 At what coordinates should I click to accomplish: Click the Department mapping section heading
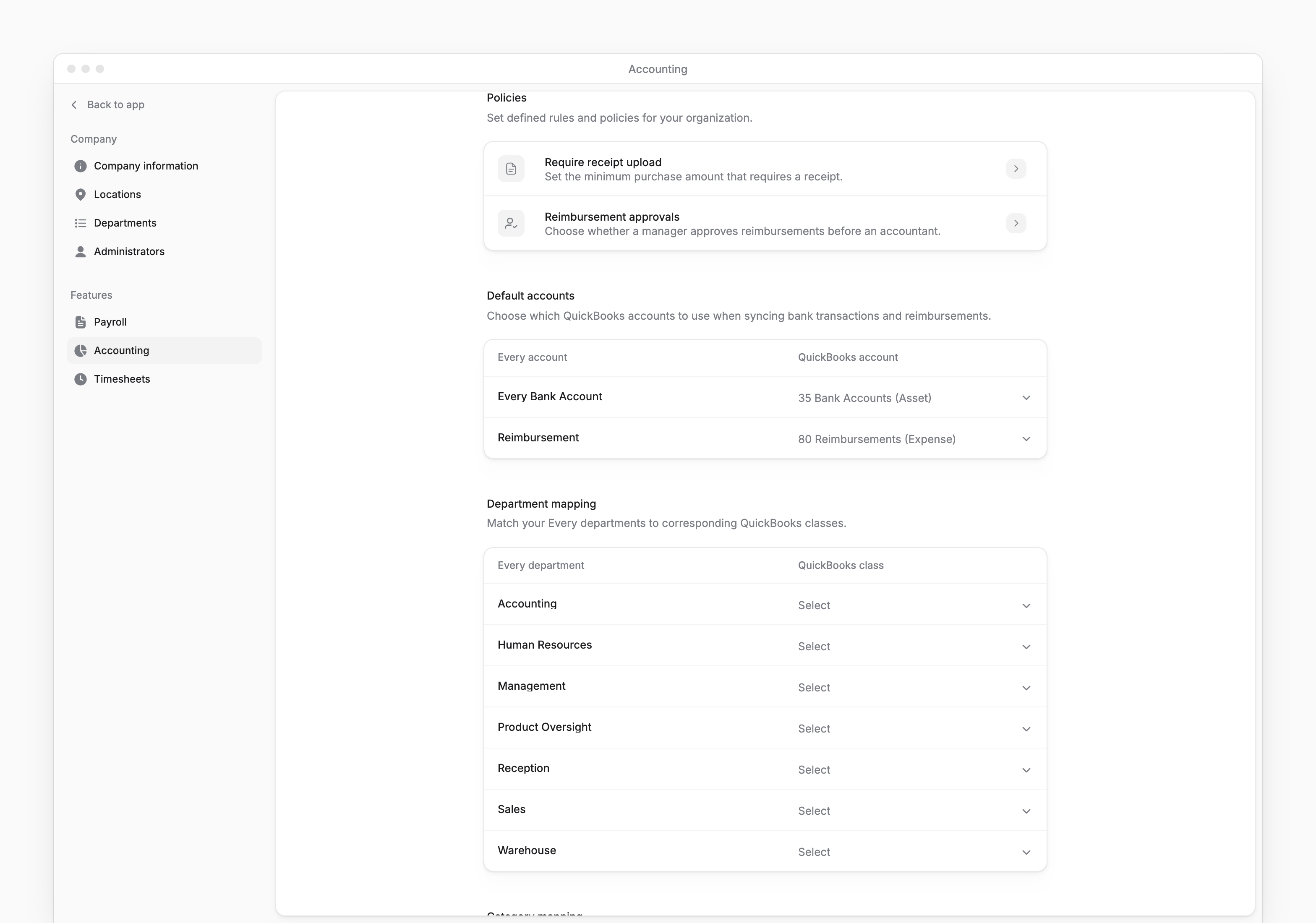pyautogui.click(x=541, y=504)
